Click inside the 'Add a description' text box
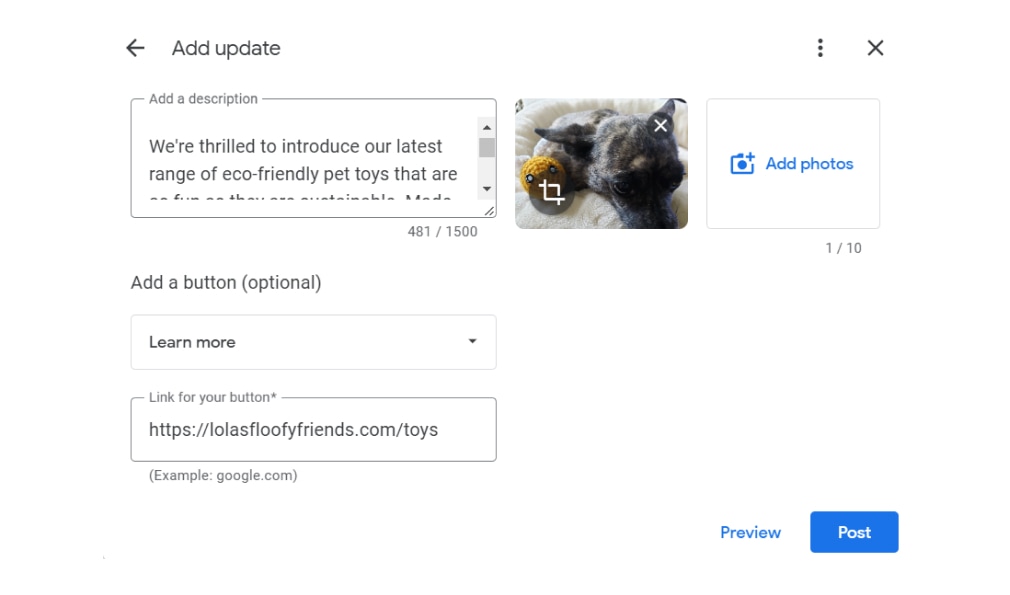The width and height of the screenshot is (1010, 595). (x=300, y=160)
